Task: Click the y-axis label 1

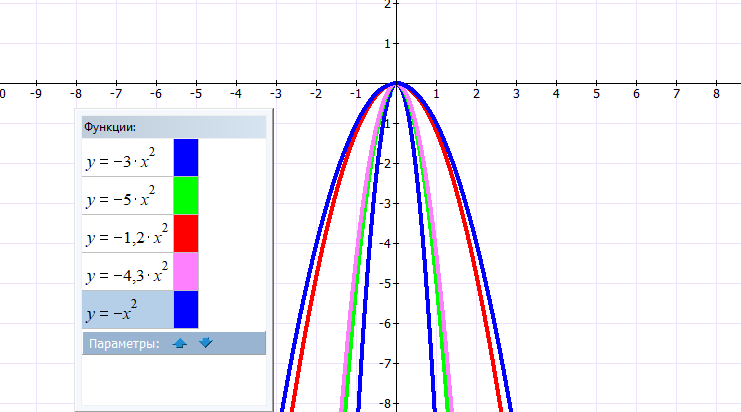Action: click(387, 45)
